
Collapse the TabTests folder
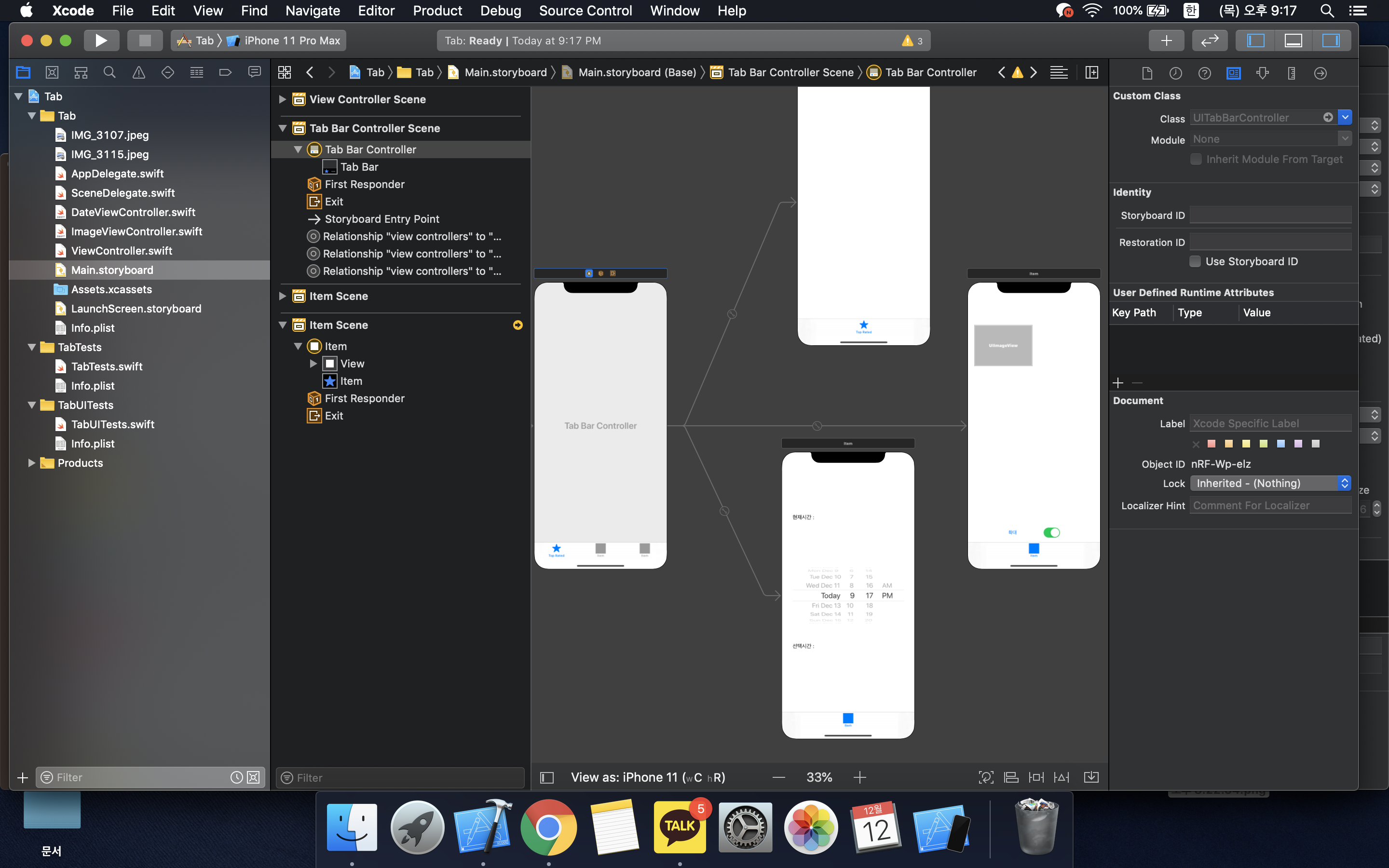(x=31, y=347)
